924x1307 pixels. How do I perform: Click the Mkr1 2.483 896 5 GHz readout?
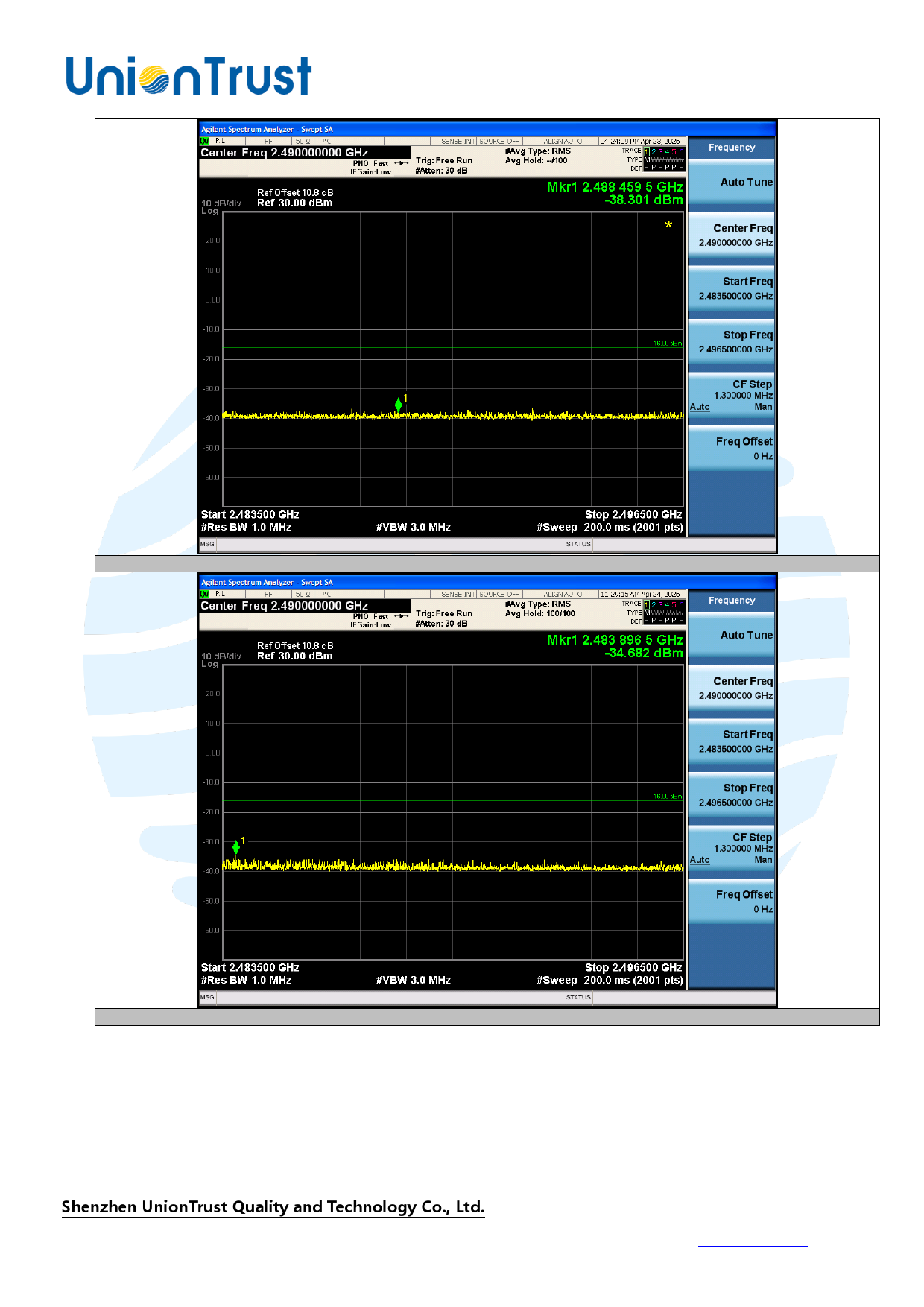point(615,640)
